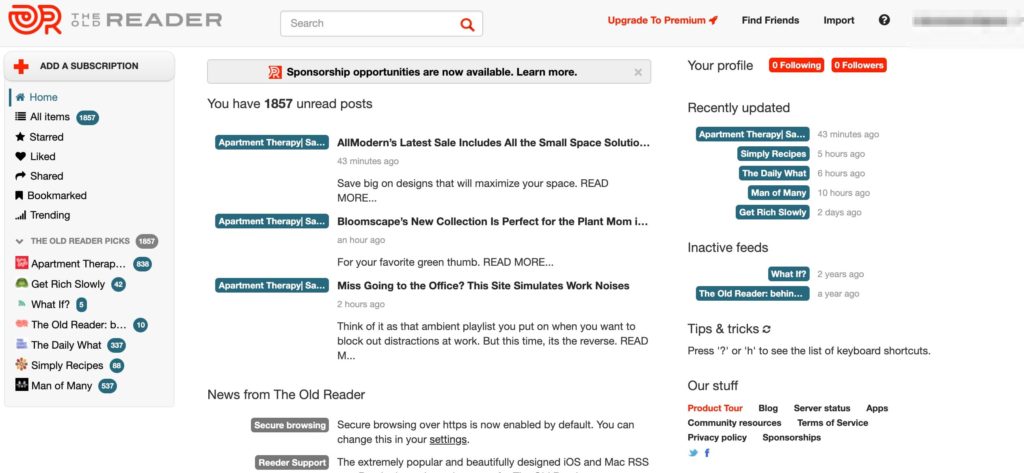Click the 0 Following badge
The height and width of the screenshot is (473, 1024).
(796, 66)
